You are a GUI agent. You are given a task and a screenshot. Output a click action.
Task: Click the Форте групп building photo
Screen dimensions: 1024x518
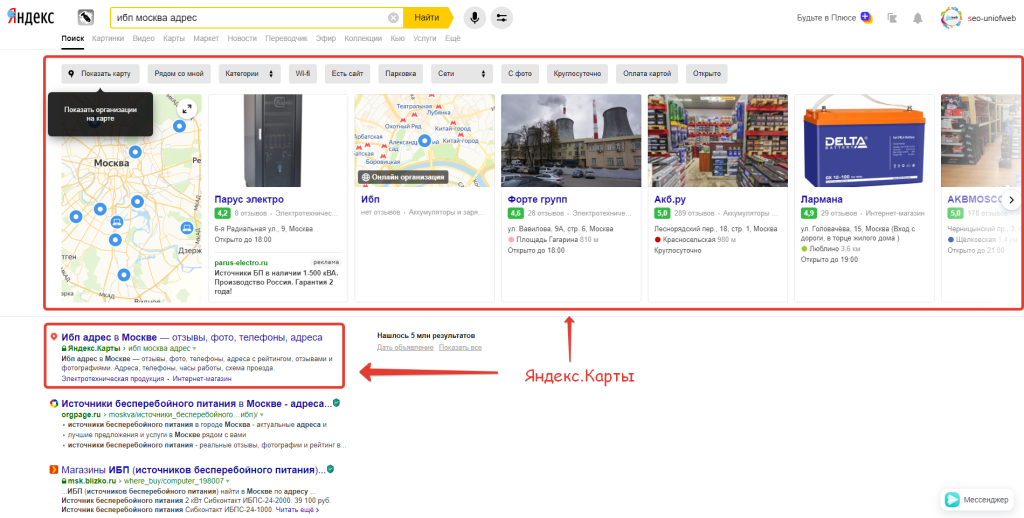point(571,140)
